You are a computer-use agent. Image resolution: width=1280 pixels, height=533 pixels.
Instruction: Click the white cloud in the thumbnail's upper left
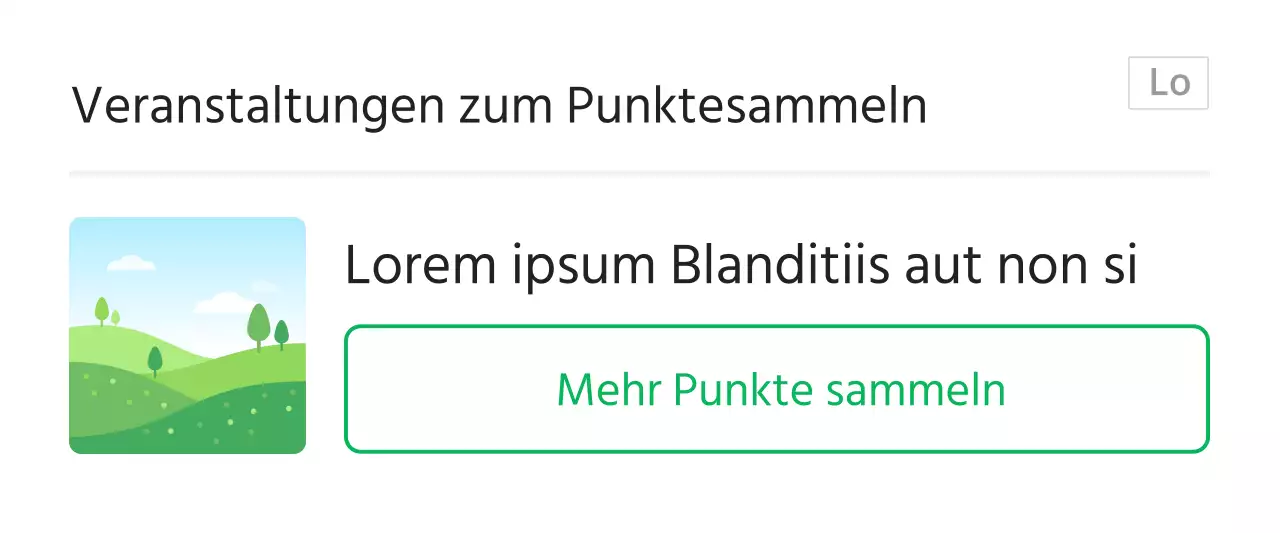(x=131, y=263)
